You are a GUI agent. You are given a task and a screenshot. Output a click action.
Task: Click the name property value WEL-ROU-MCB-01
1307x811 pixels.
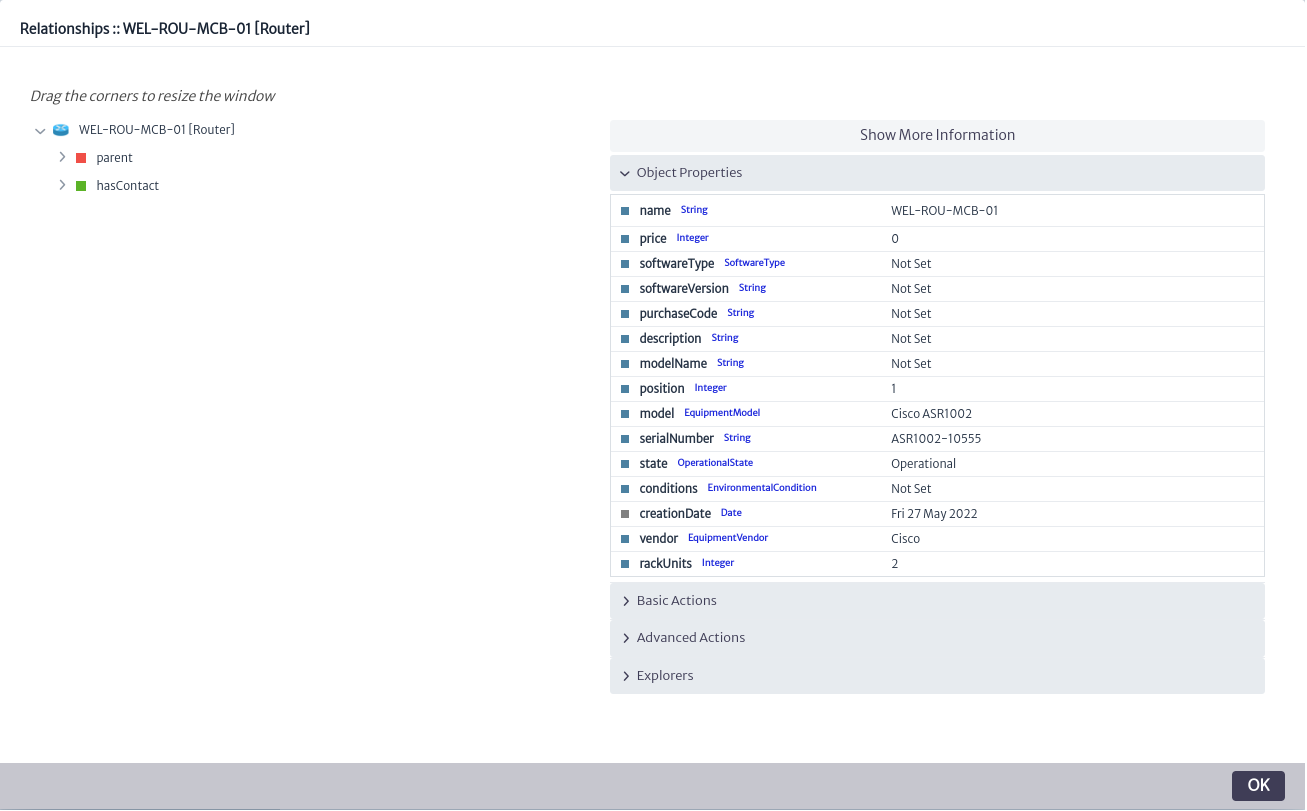point(944,211)
